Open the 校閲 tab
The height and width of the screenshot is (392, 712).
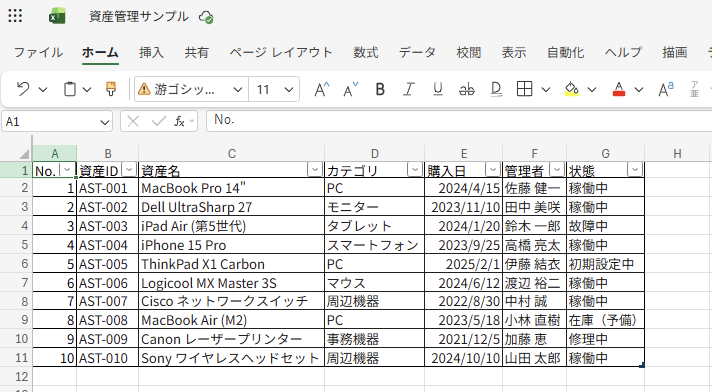point(469,53)
